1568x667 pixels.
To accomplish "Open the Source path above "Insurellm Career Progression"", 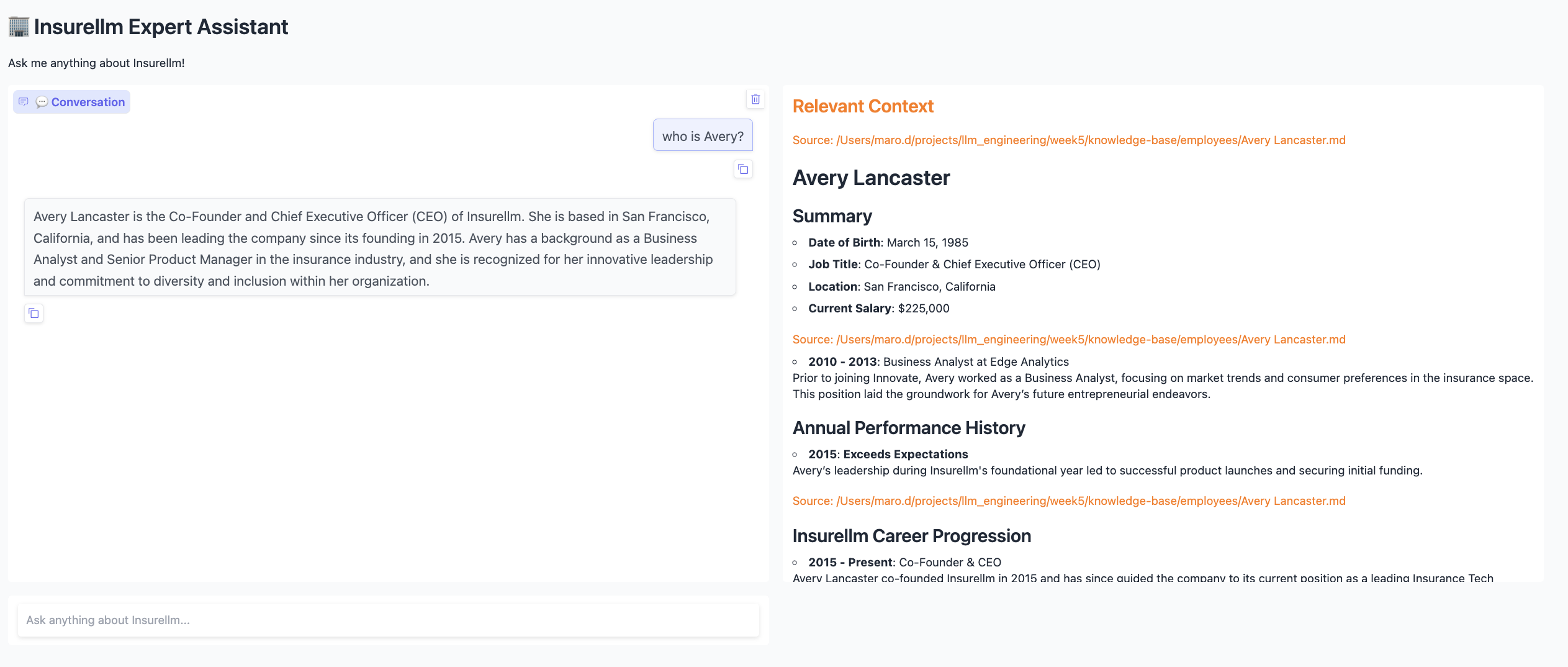I will coord(1069,501).
